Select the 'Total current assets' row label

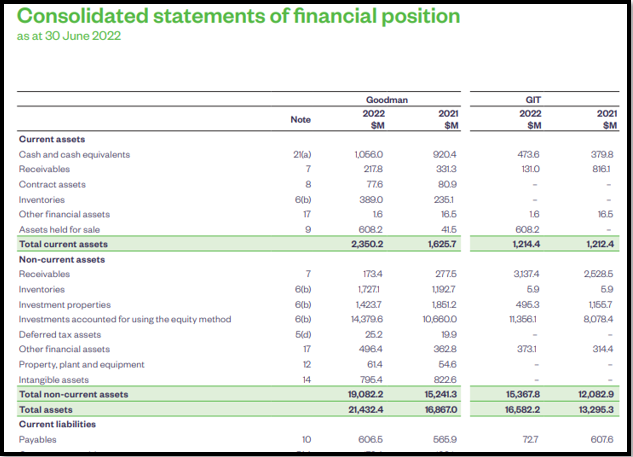coord(63,244)
